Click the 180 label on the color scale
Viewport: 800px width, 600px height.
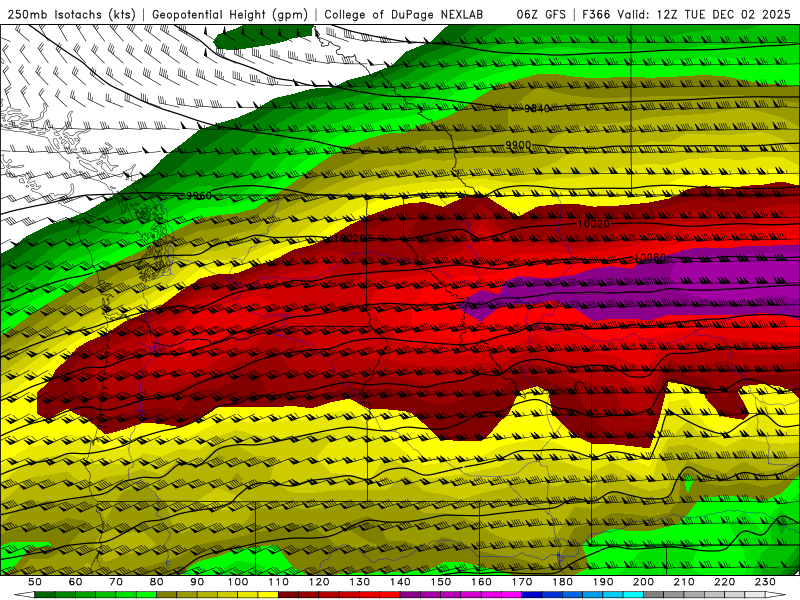pos(562,582)
